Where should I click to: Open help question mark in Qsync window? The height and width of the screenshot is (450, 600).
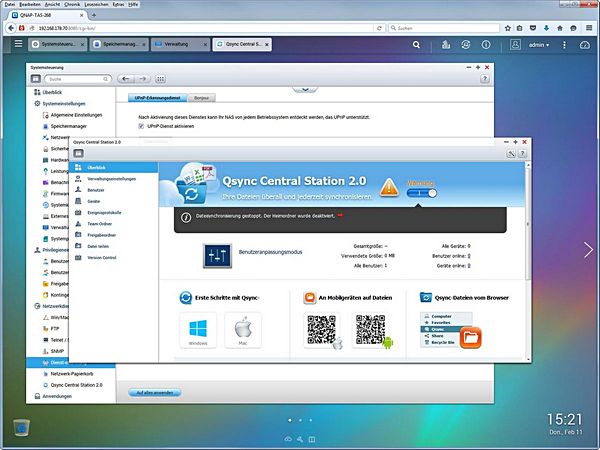tap(522, 153)
